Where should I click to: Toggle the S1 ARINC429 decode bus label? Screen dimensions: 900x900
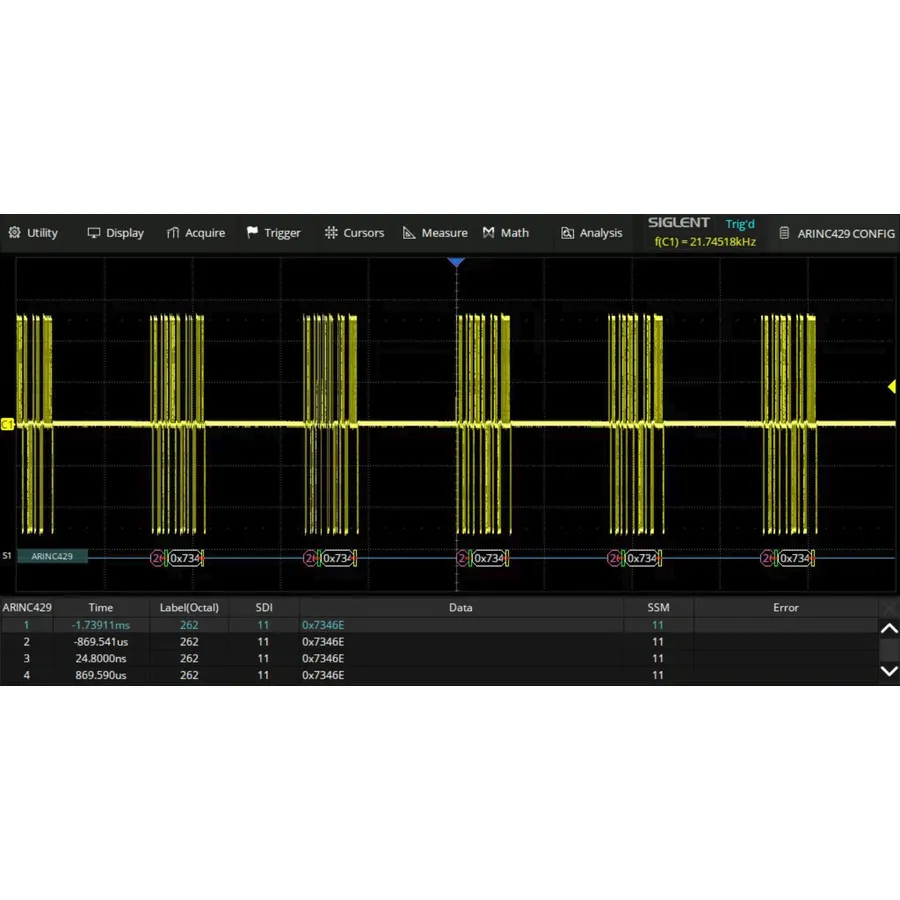[x=52, y=556]
